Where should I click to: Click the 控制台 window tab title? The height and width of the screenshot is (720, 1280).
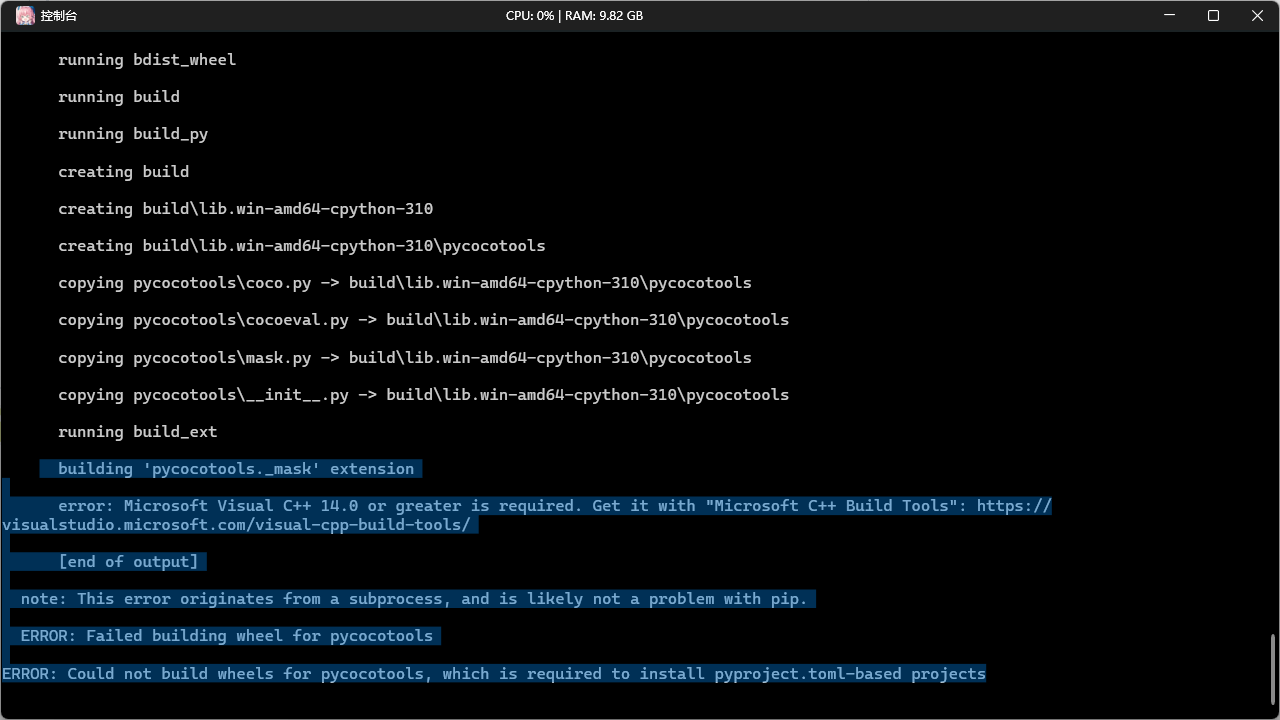point(58,15)
